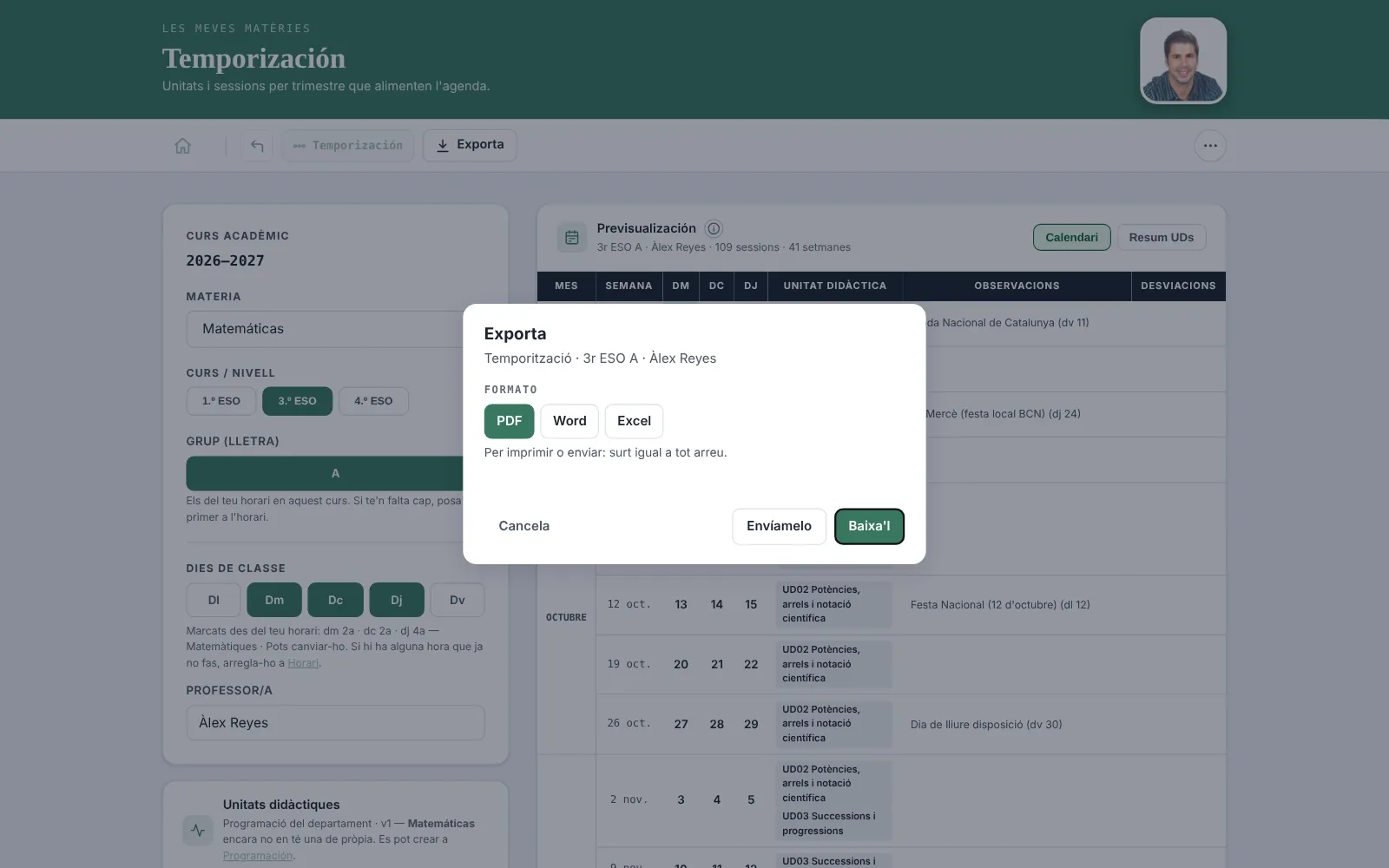Select the 1.º ESO level
1389x868 pixels.
pyautogui.click(x=221, y=401)
